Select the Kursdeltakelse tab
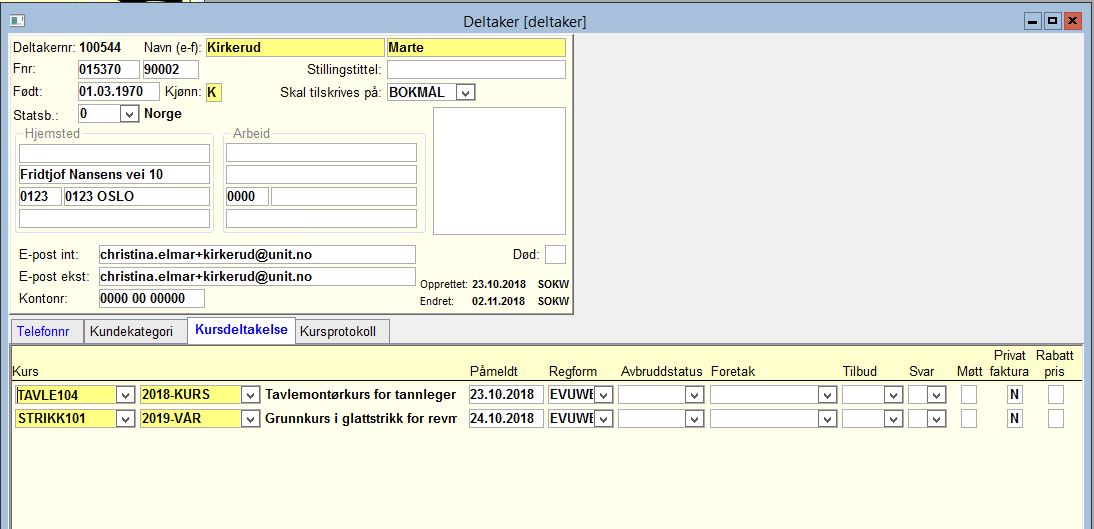 click(241, 329)
